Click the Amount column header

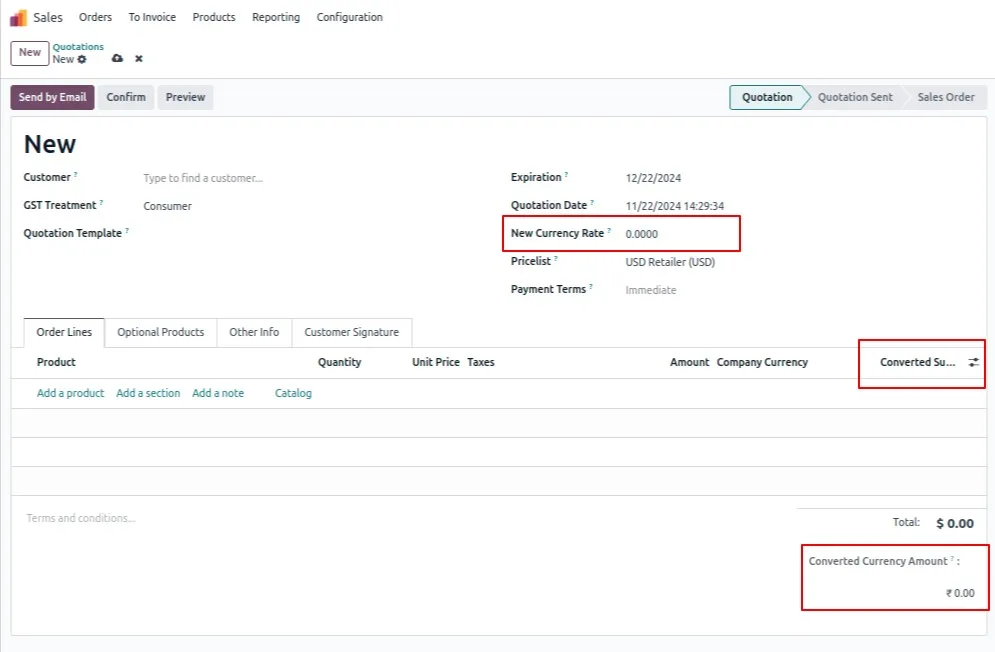[x=689, y=362]
